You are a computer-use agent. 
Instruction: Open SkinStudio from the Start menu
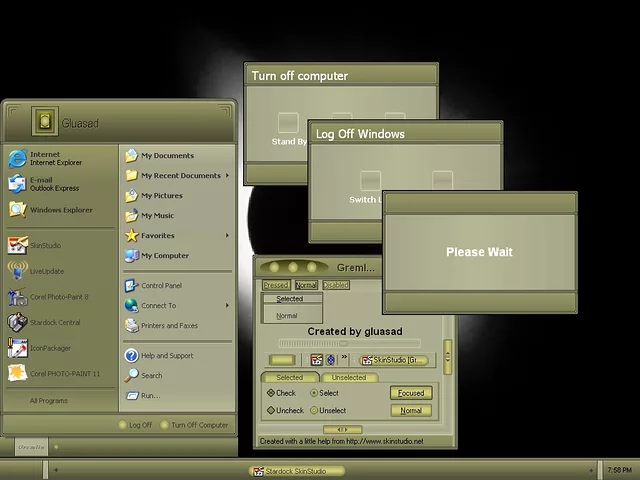[46, 245]
